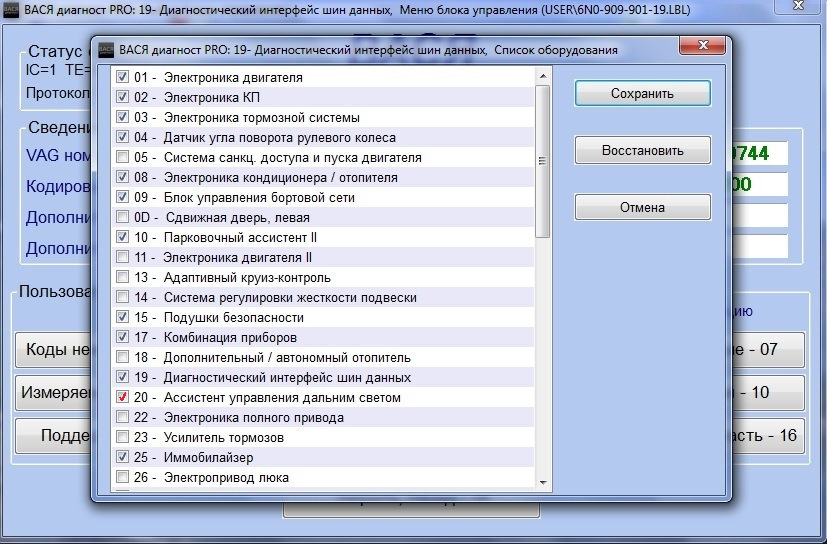
Task: Uncheck 02 Электроника КП checkbox
Action: click(x=122, y=97)
